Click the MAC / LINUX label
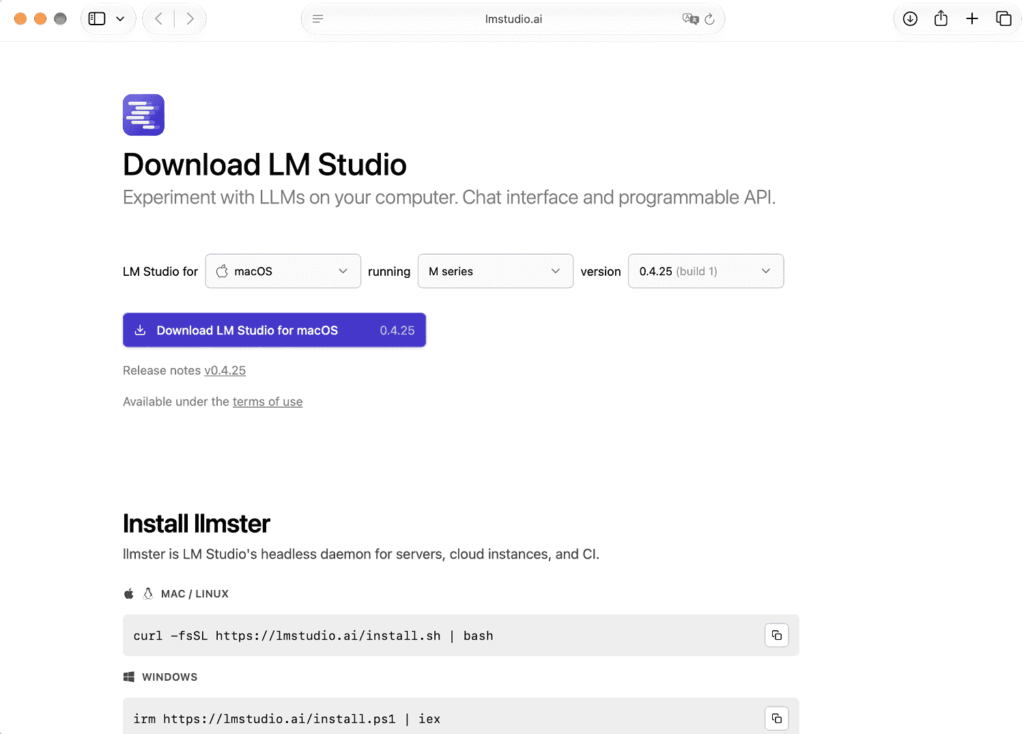The height and width of the screenshot is (734, 1024). (x=195, y=594)
